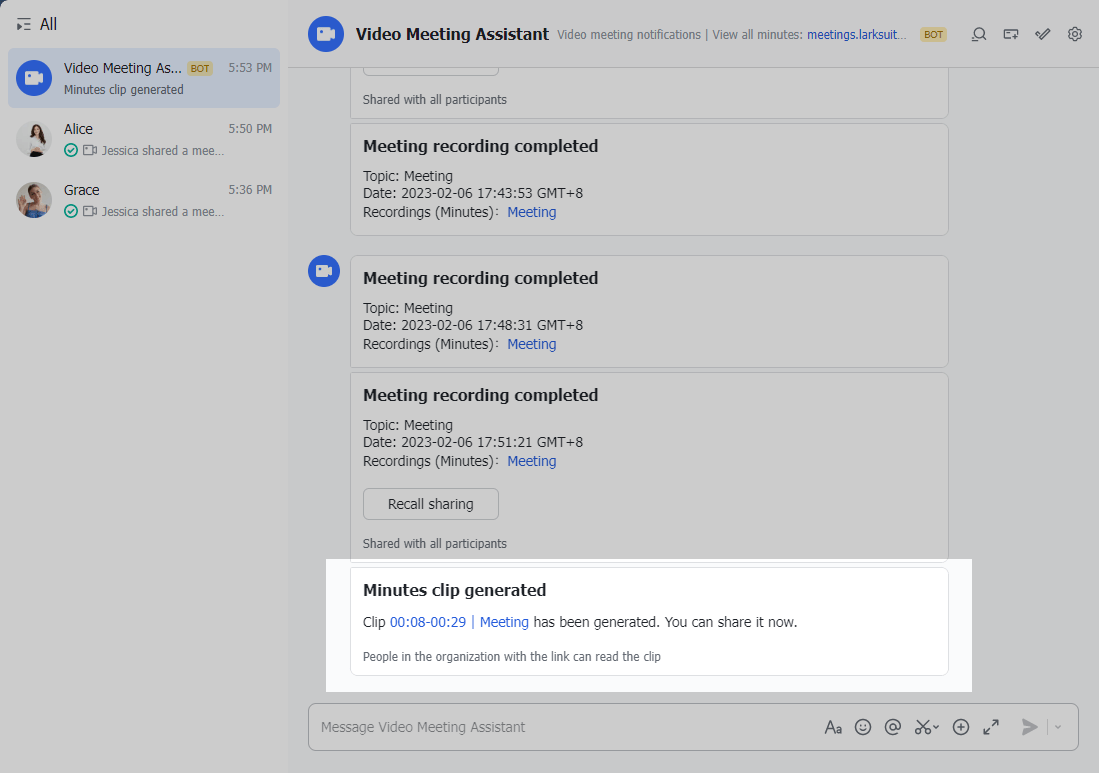Click the Video Meeting Assistant avatar in header

point(325,34)
